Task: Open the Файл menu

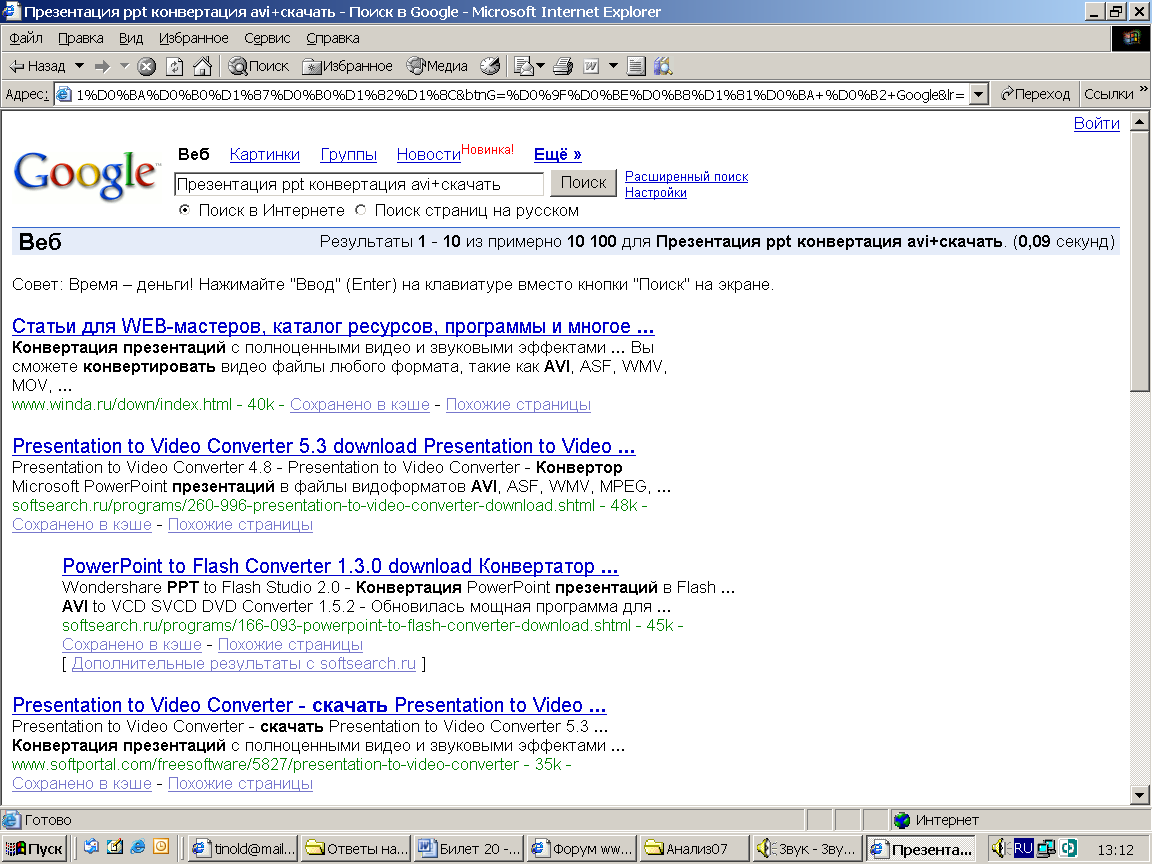Action: tap(26, 38)
